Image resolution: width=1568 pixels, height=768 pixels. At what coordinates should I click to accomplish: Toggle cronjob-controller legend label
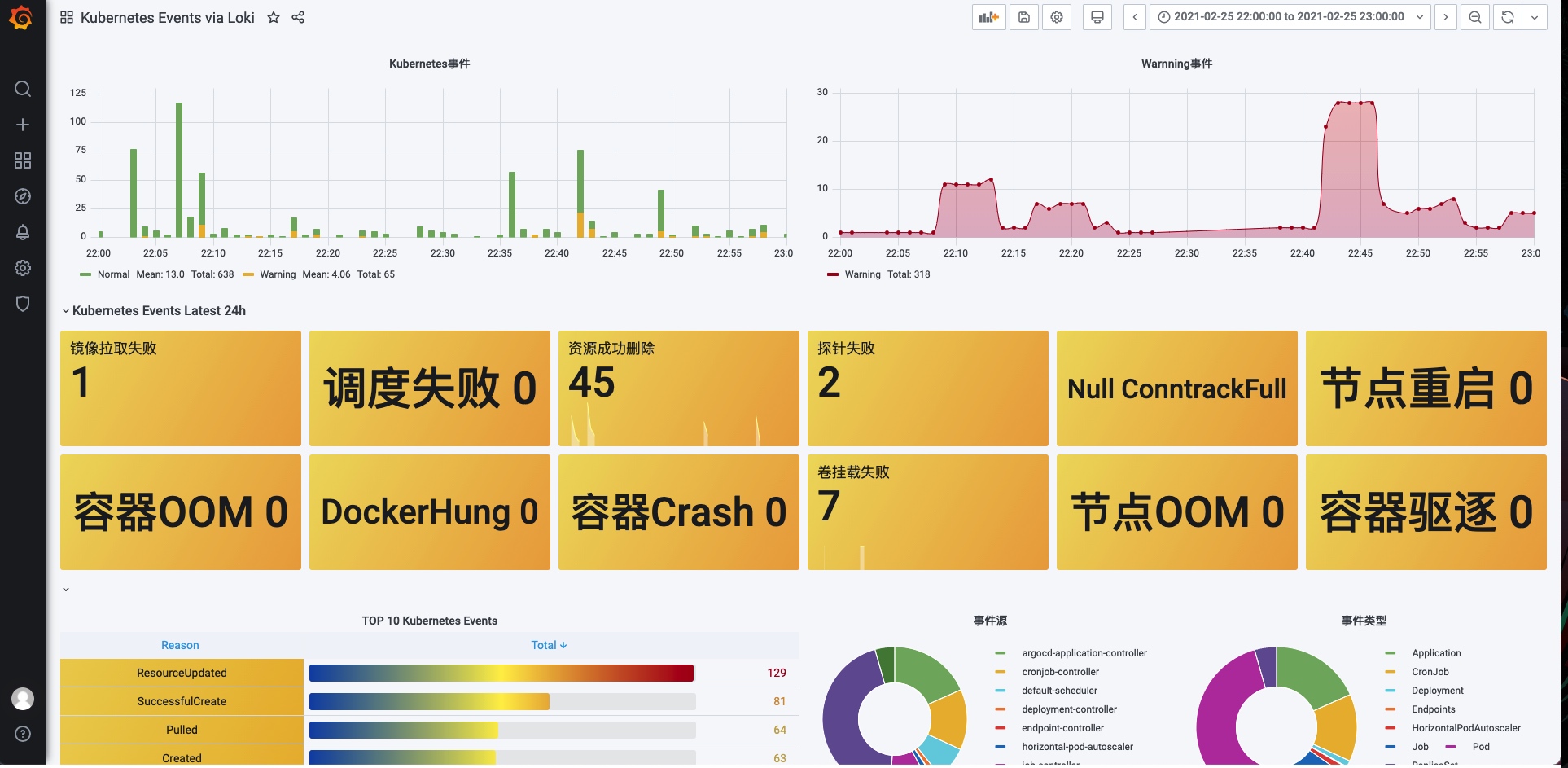point(1060,672)
